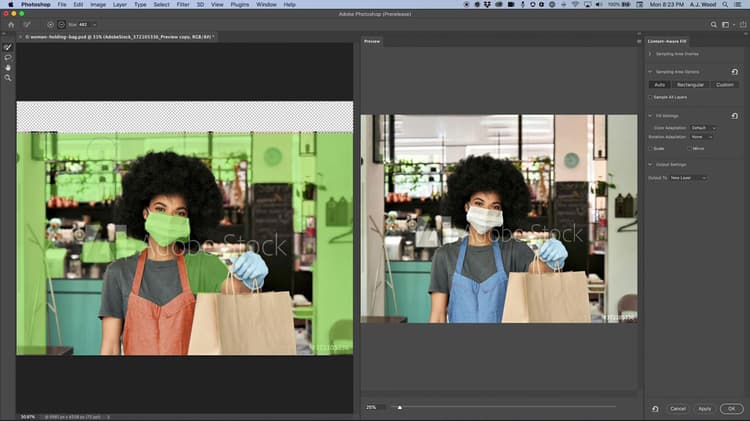Choose Auto sampling area option
This screenshot has height=421, width=750.
pos(660,85)
